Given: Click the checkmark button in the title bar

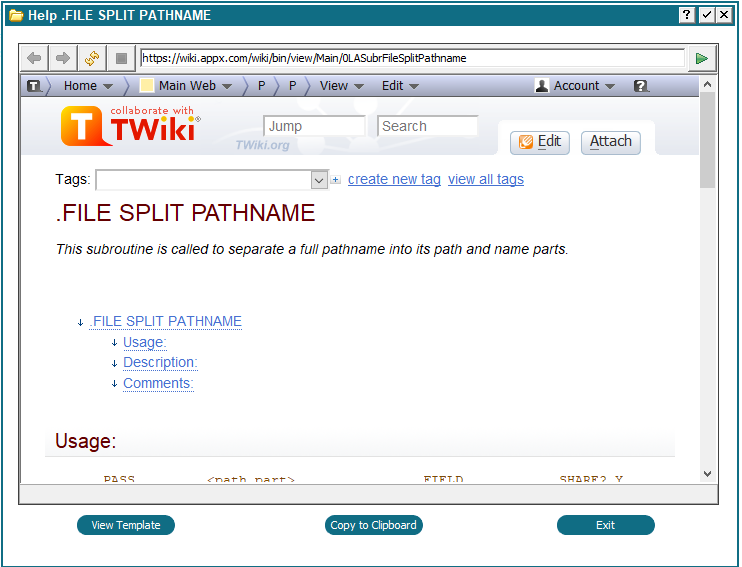Looking at the screenshot, I should click(x=707, y=15).
